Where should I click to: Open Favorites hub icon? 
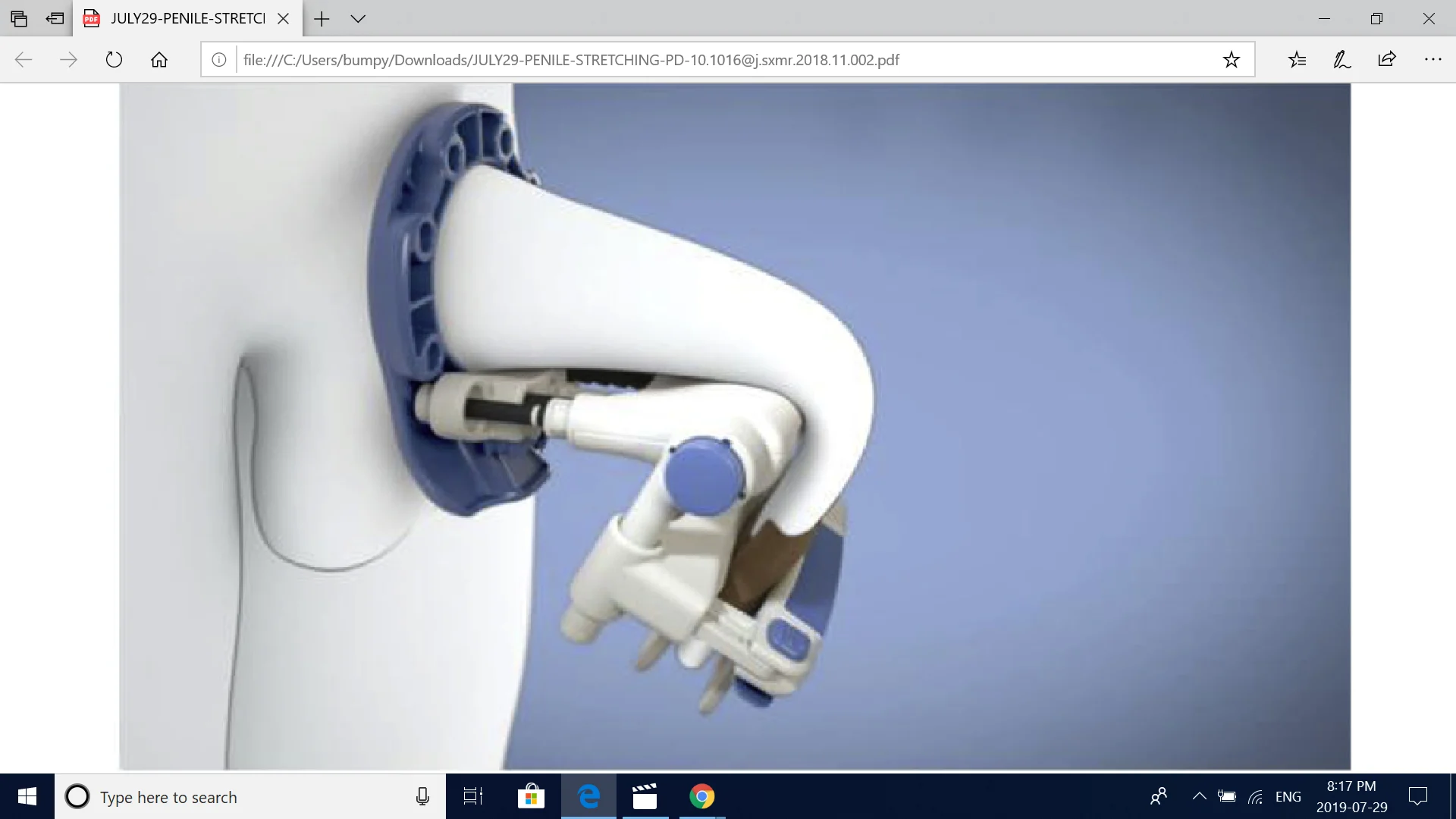click(1297, 60)
